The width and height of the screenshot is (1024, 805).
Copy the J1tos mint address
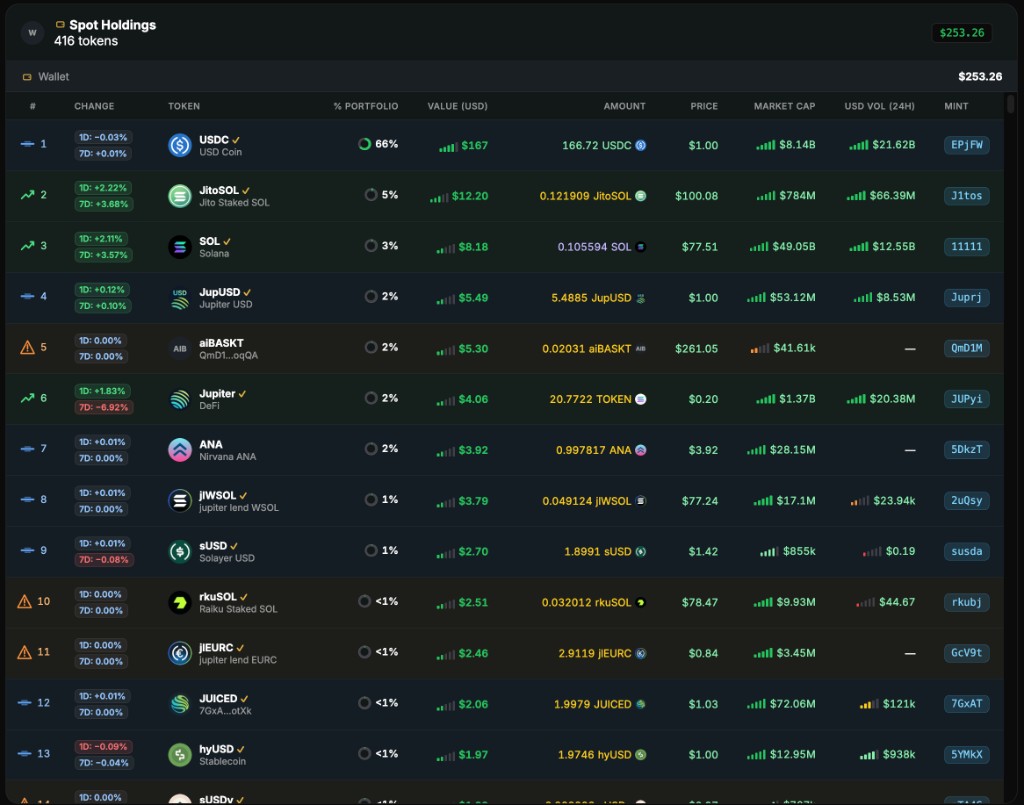(967, 196)
